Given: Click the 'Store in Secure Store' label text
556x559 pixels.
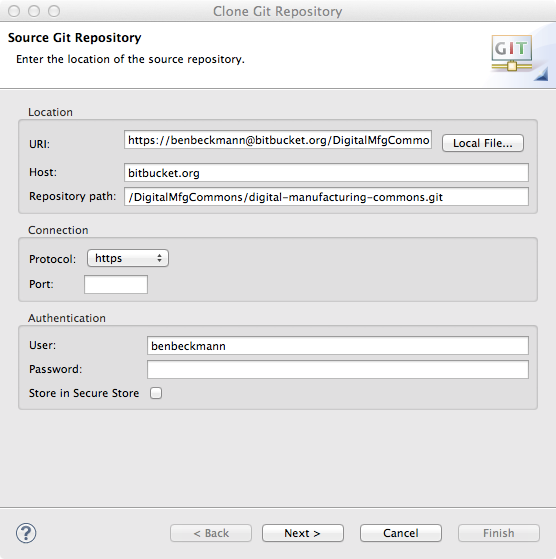Looking at the screenshot, I should coord(84,393).
